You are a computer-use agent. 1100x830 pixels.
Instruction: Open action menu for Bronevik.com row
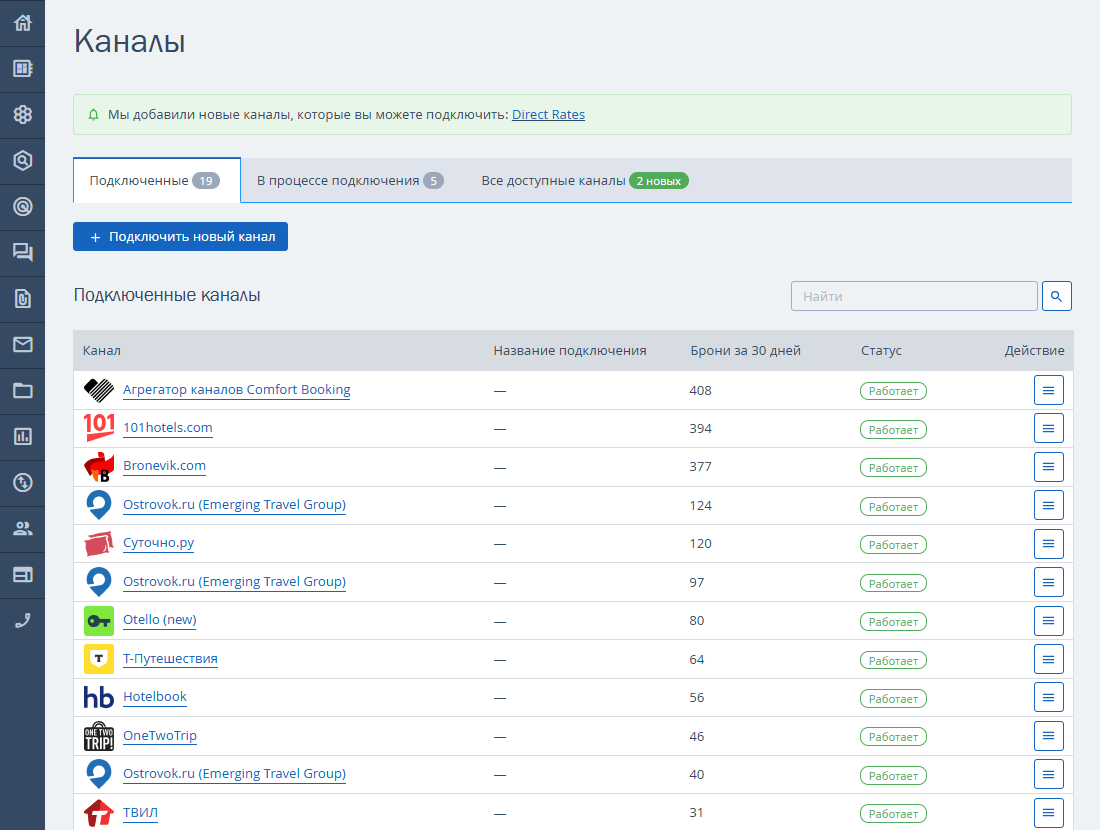1049,467
